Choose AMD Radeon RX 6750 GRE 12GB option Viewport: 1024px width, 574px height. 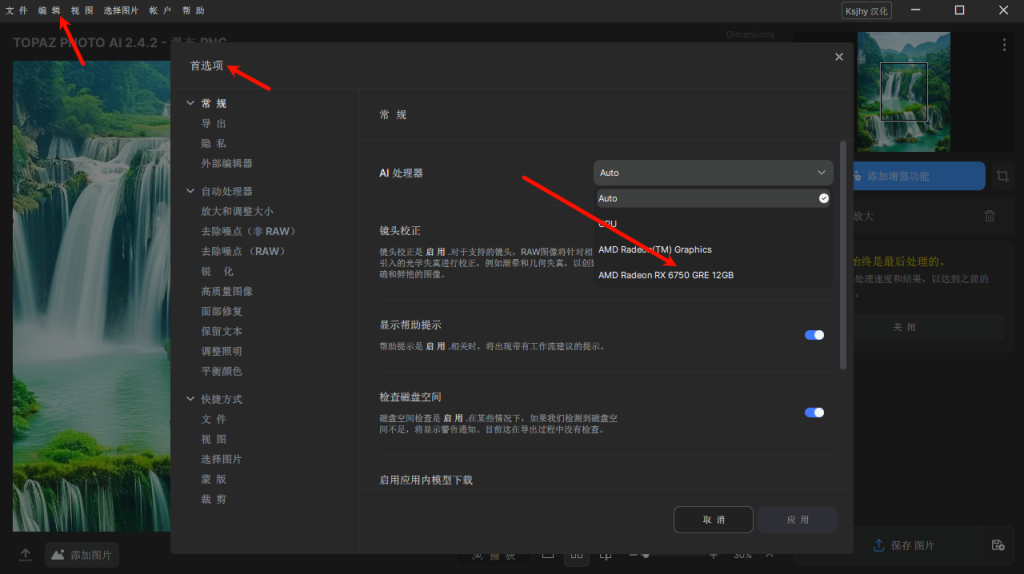(666, 275)
